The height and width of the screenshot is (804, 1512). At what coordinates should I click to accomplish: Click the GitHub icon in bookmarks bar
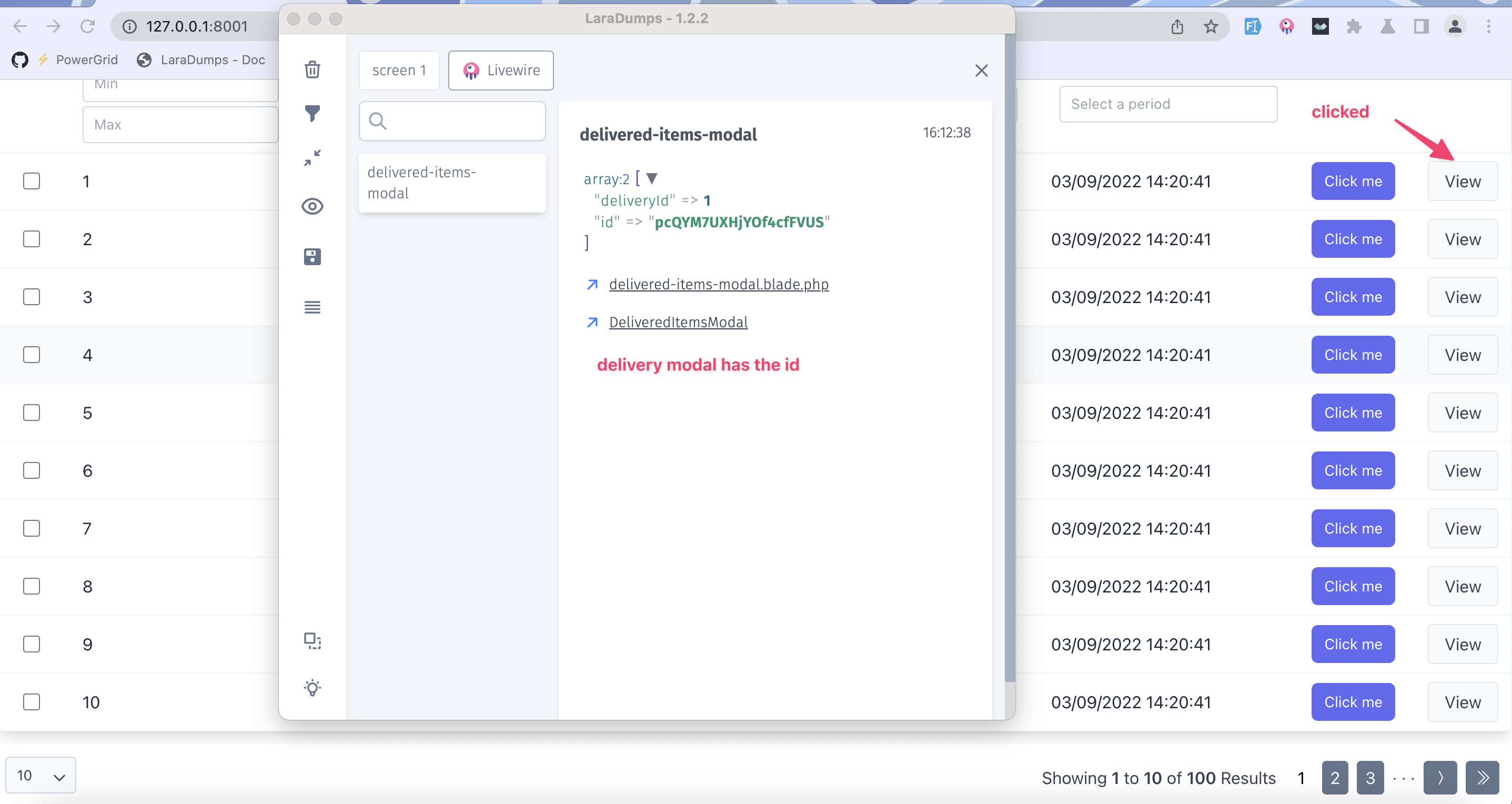(x=19, y=59)
